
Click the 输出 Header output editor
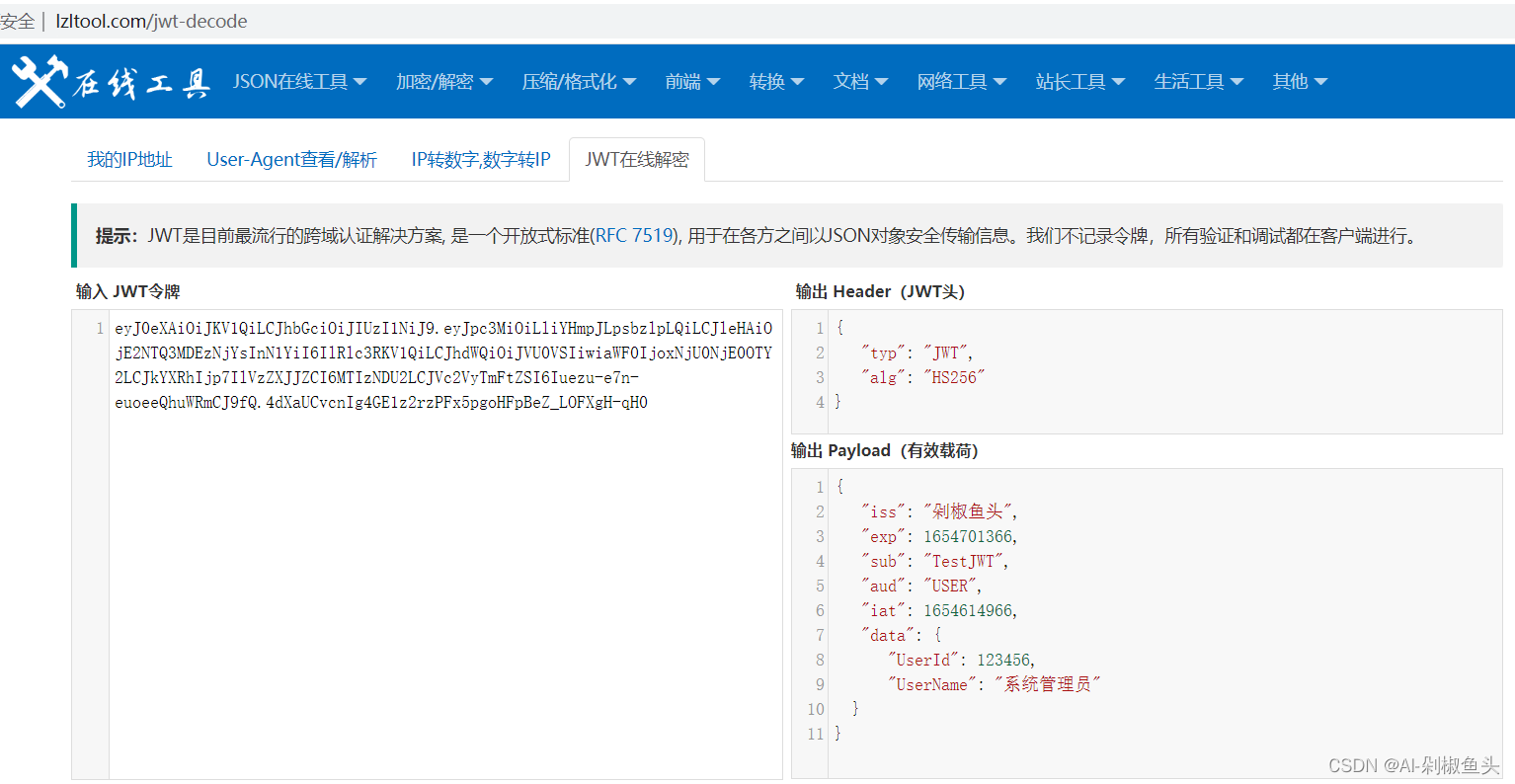coord(1147,371)
